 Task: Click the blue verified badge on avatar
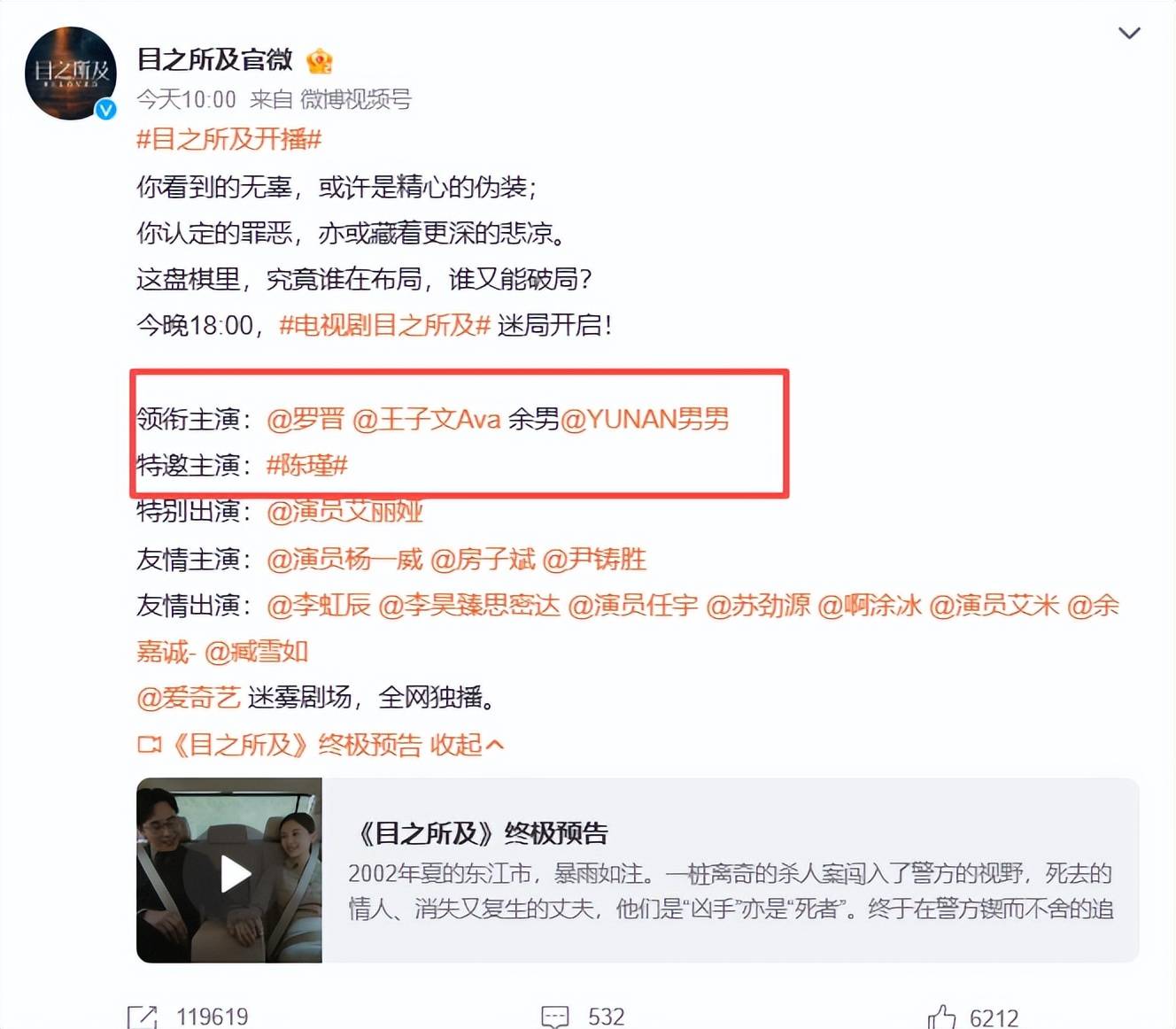(105, 109)
